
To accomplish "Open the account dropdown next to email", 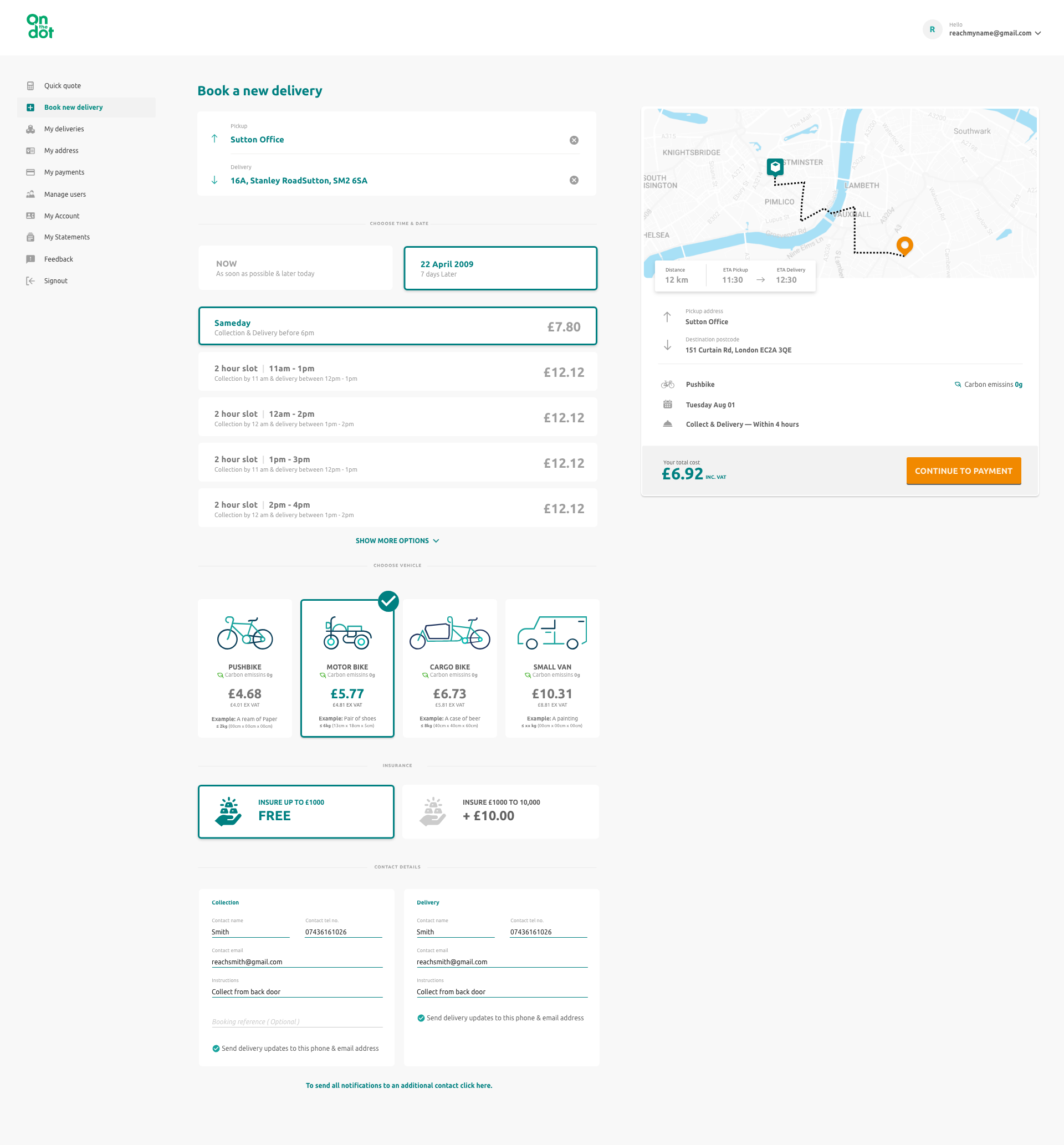I will pos(1037,33).
